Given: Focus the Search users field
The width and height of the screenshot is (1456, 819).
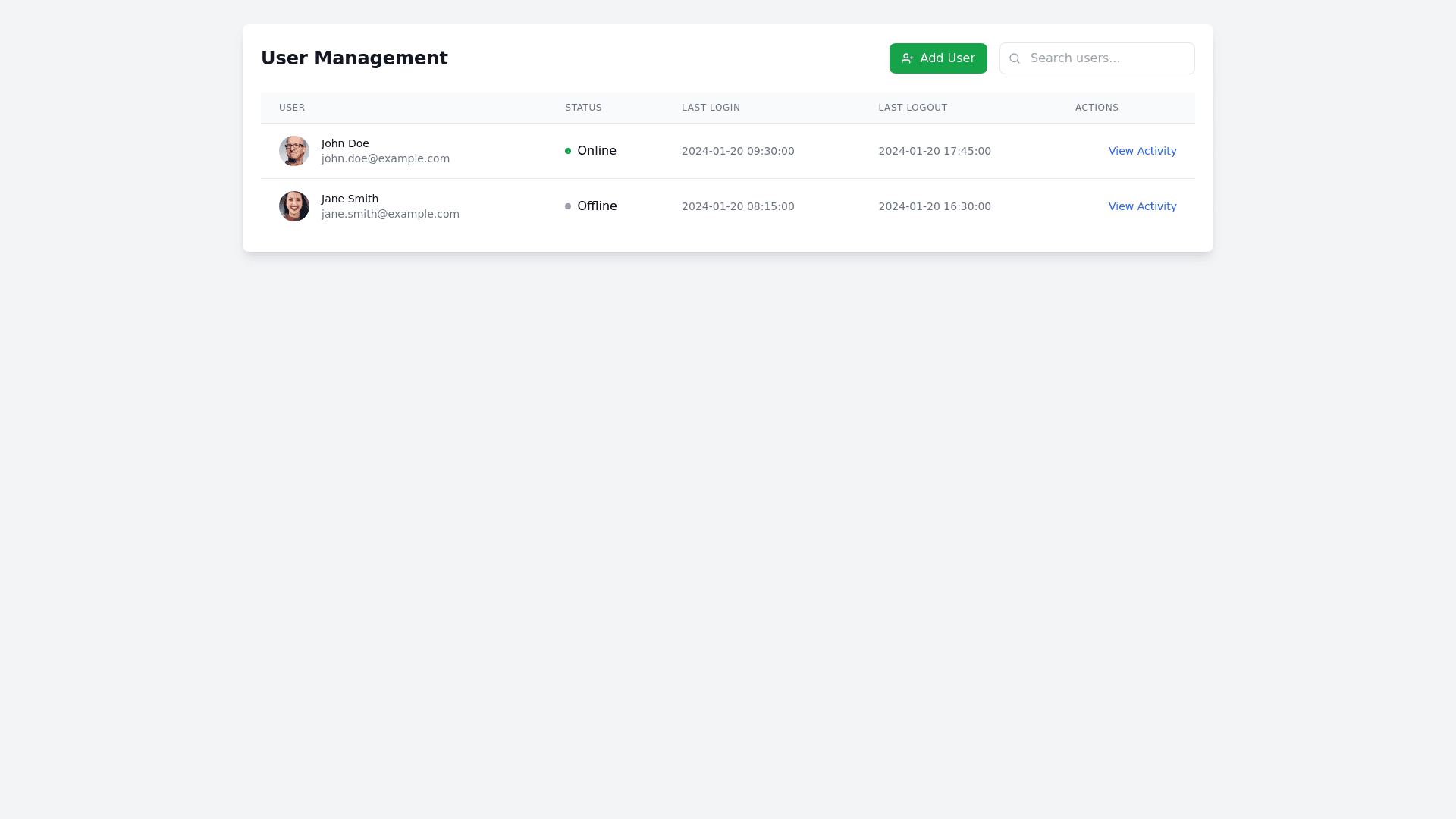Looking at the screenshot, I should coord(1107,58).
